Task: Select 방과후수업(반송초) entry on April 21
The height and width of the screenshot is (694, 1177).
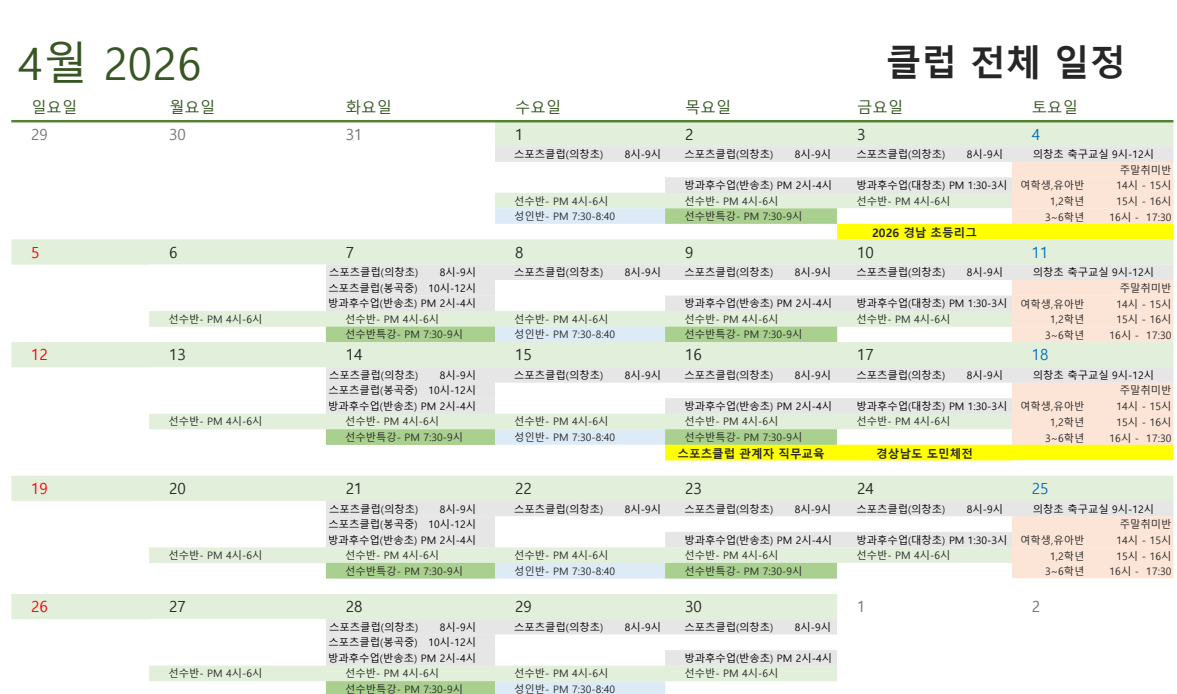Action: (402, 540)
